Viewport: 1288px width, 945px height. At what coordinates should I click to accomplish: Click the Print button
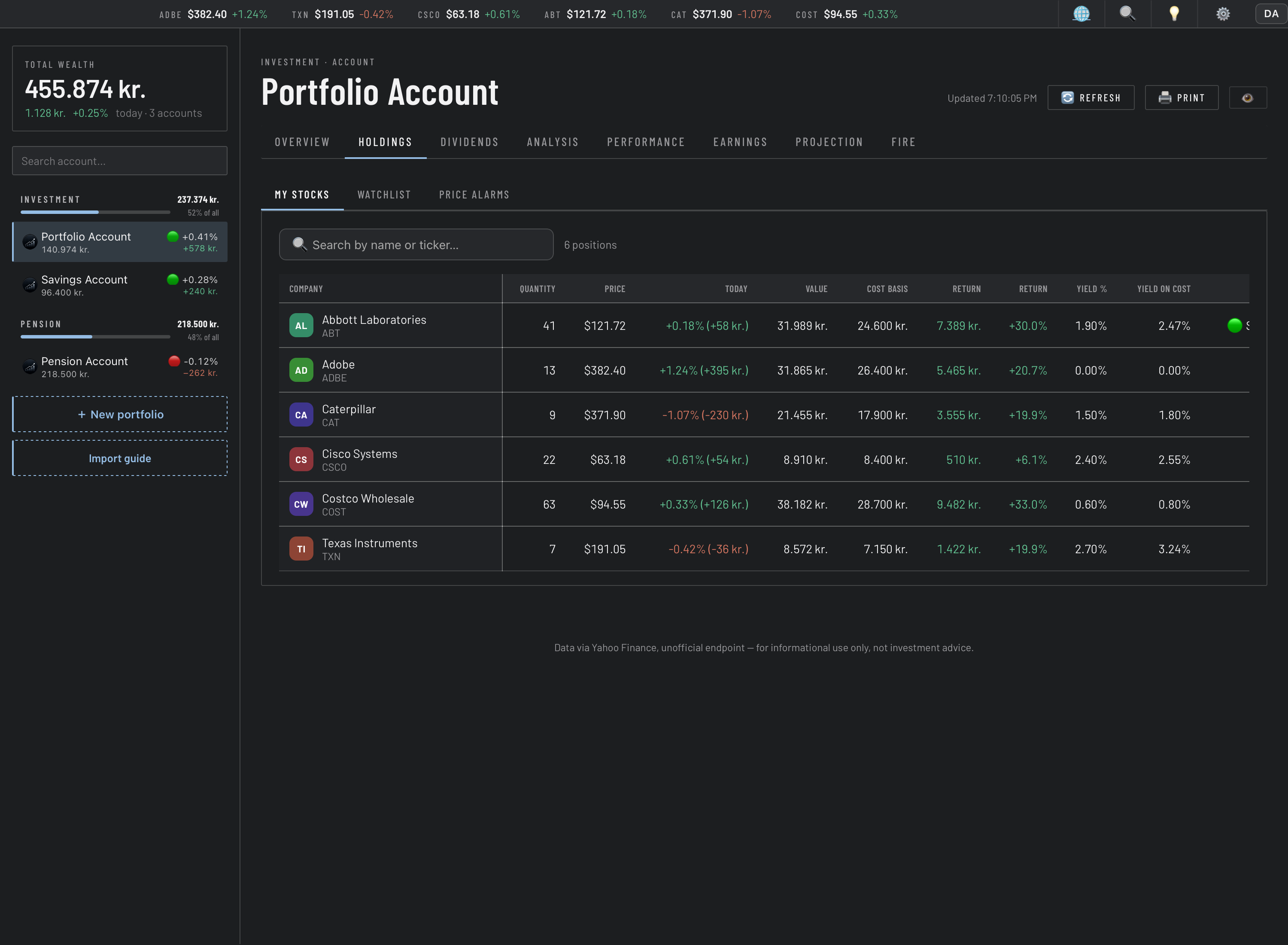point(1181,98)
